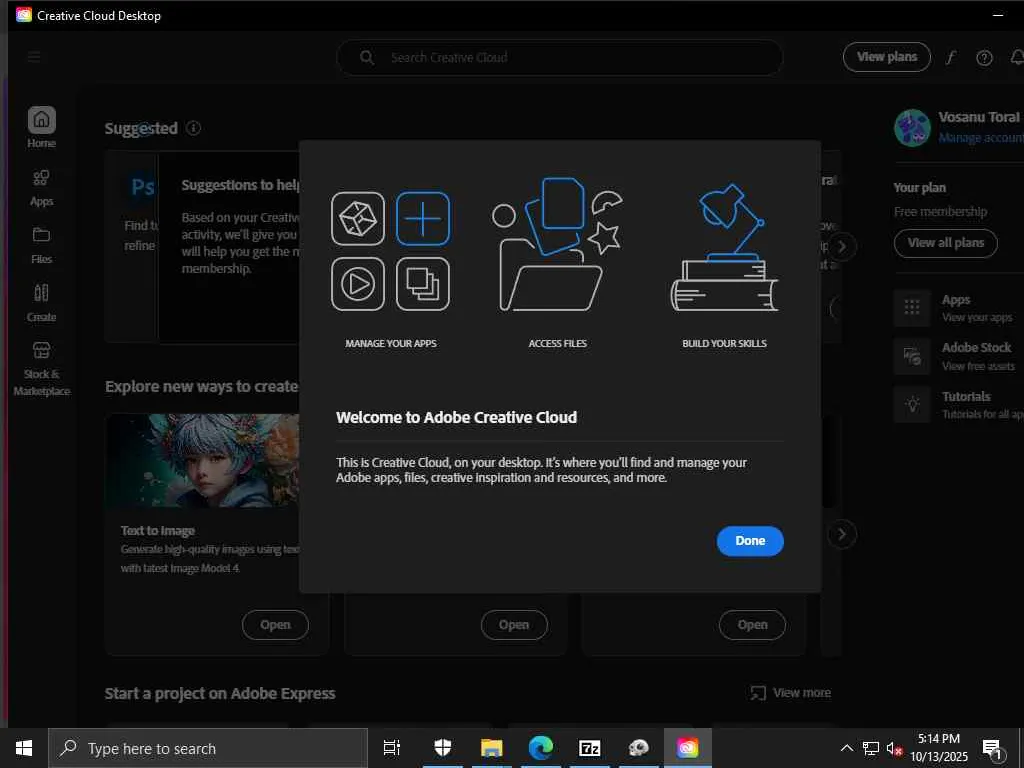Image resolution: width=1024 pixels, height=768 pixels.
Task: Click the Photoshop Ps suggestion icon
Action: click(x=142, y=187)
